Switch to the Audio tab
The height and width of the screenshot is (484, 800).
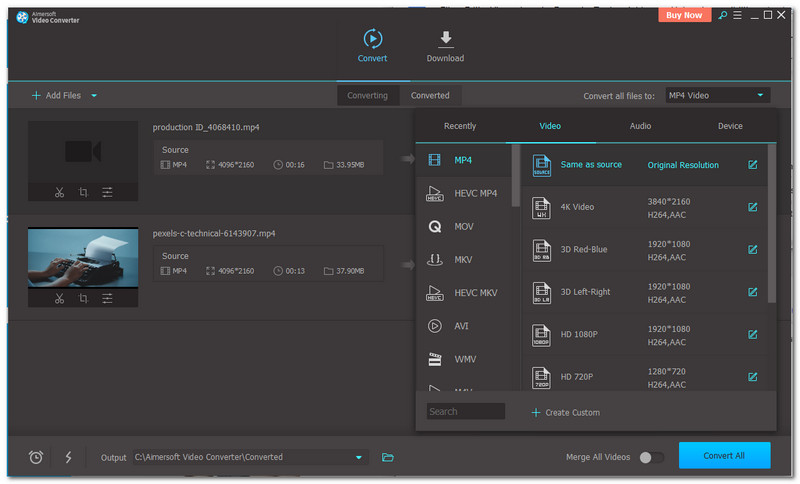pos(640,126)
